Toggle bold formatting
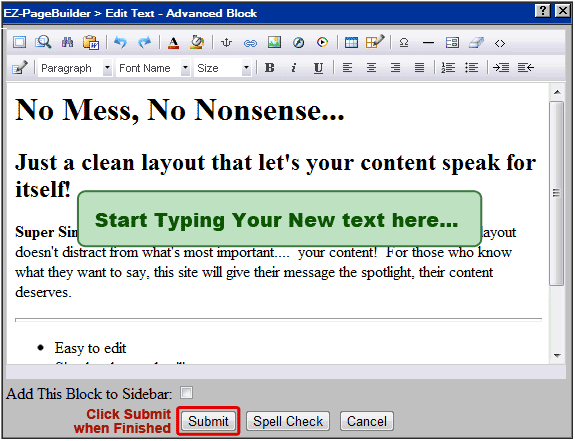 pyautogui.click(x=270, y=68)
